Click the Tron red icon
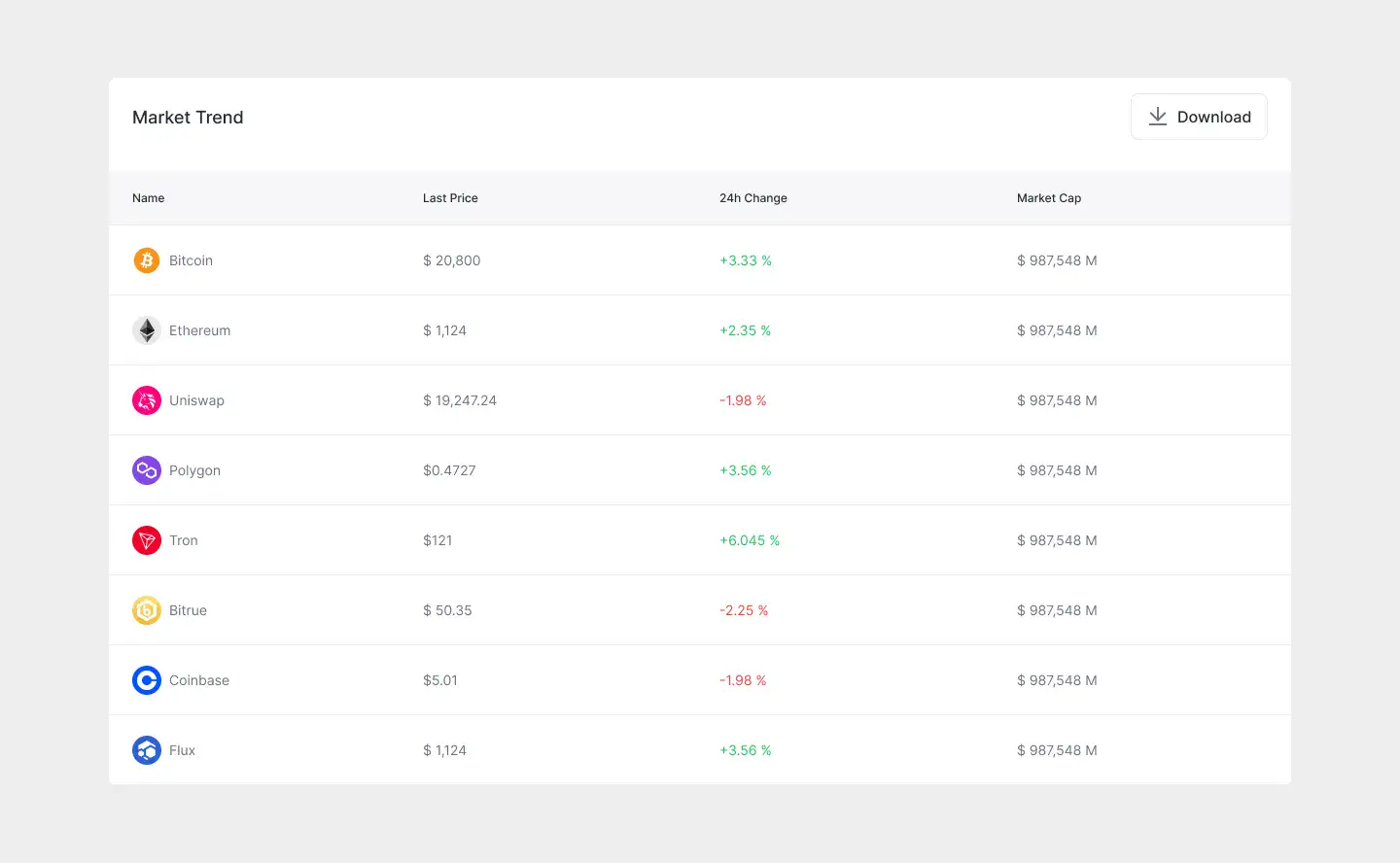 pyautogui.click(x=147, y=540)
